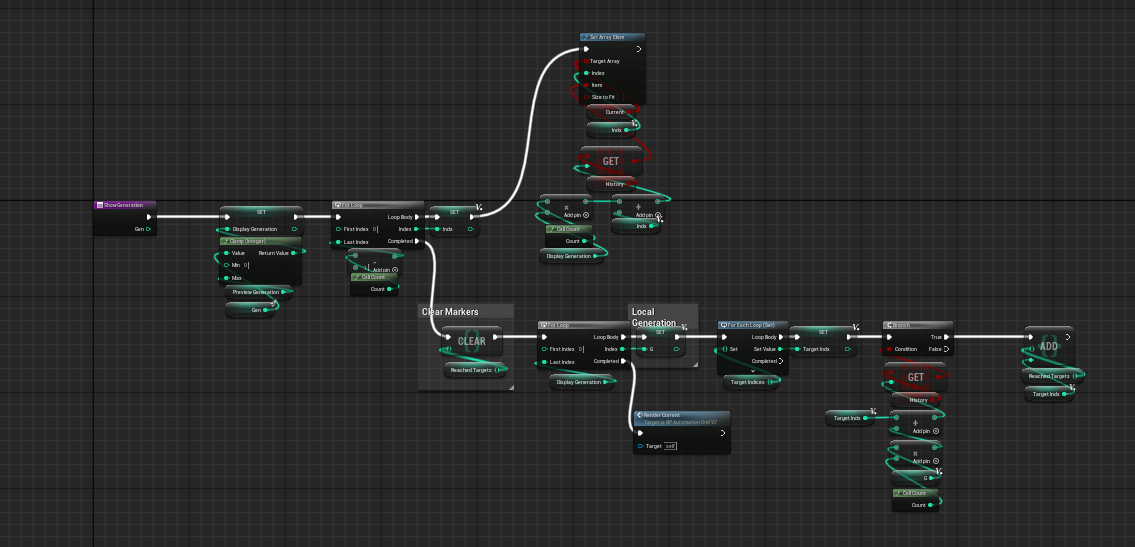Select Reached Targets node under ADD
This screenshot has height=547, width=1135.
(1052, 376)
